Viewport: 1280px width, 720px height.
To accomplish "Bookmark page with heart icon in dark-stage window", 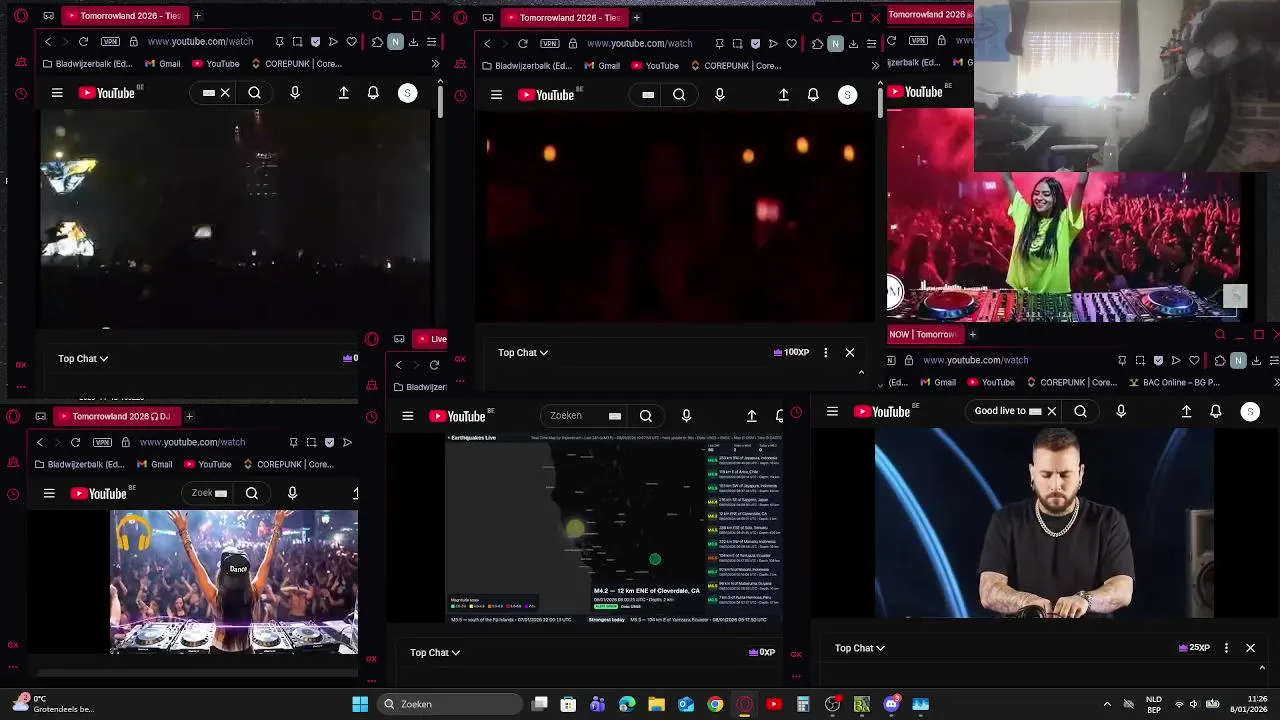I will coord(351,42).
